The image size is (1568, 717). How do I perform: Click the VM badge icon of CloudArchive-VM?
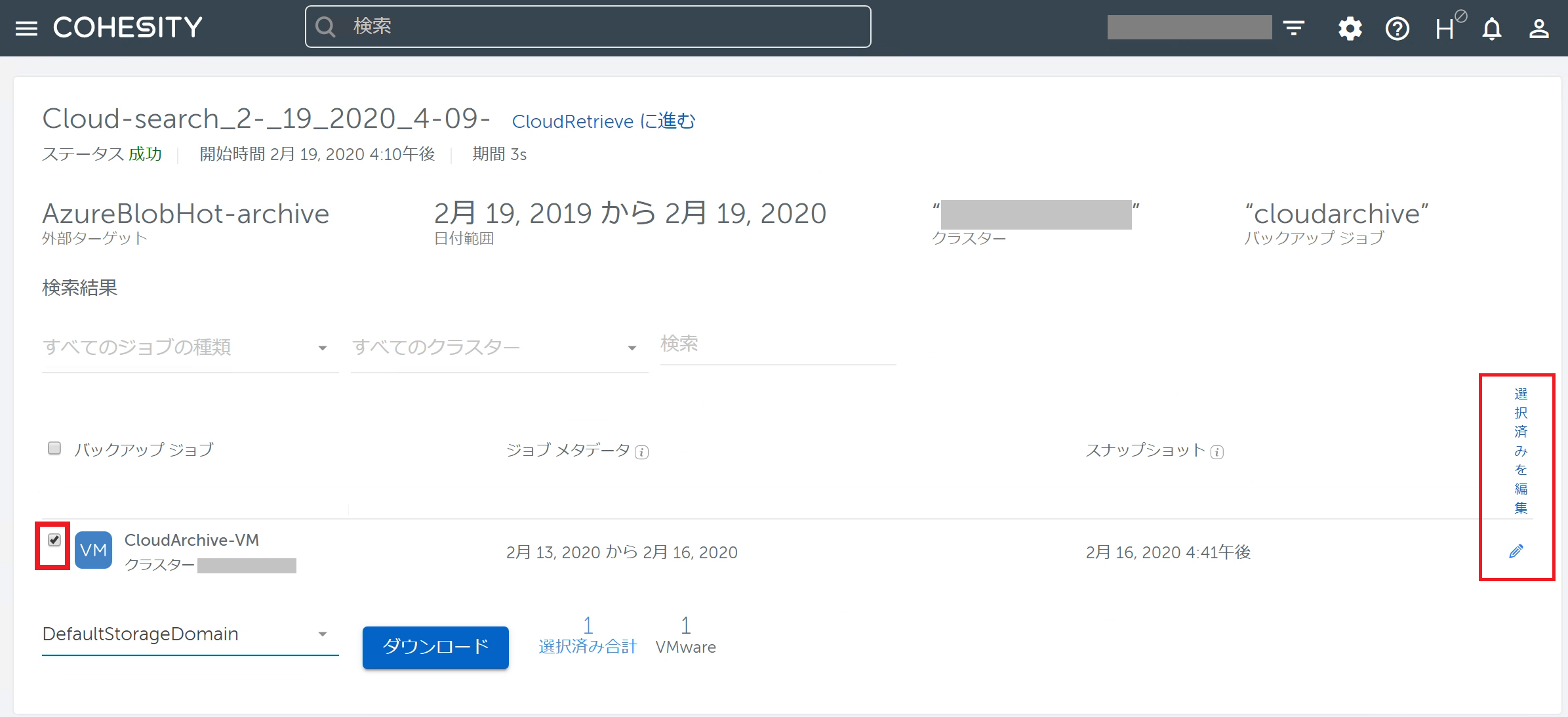point(93,550)
